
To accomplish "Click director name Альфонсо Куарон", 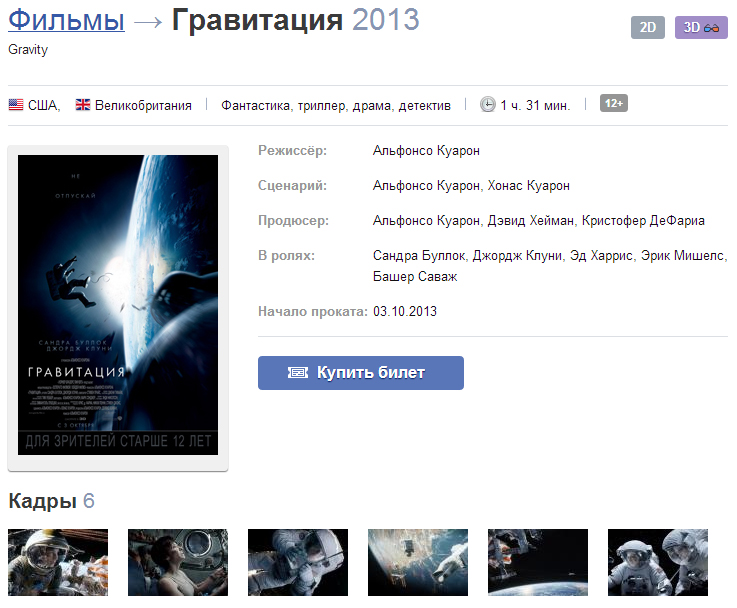I will [426, 150].
